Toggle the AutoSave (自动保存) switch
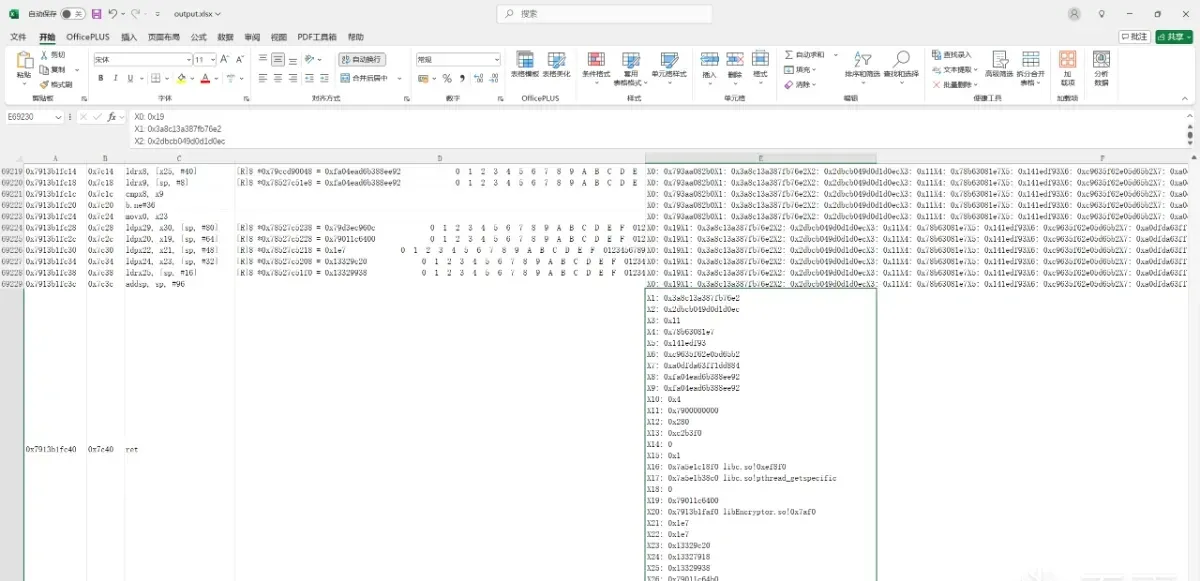 click(72, 14)
